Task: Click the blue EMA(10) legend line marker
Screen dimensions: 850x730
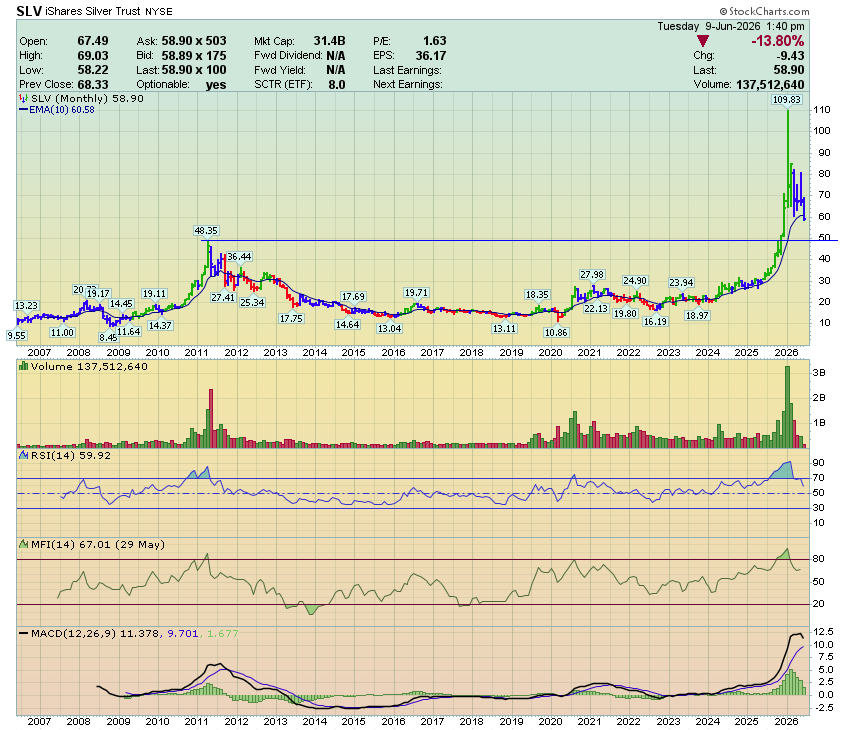Action: tap(23, 109)
